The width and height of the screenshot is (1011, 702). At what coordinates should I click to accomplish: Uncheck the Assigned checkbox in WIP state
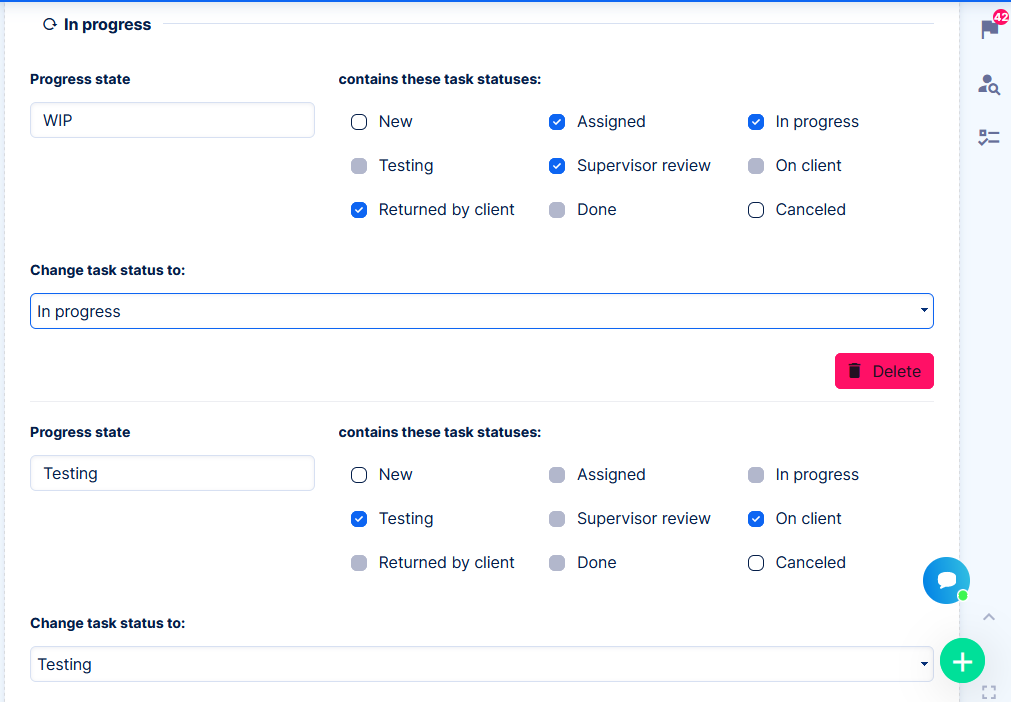click(557, 122)
